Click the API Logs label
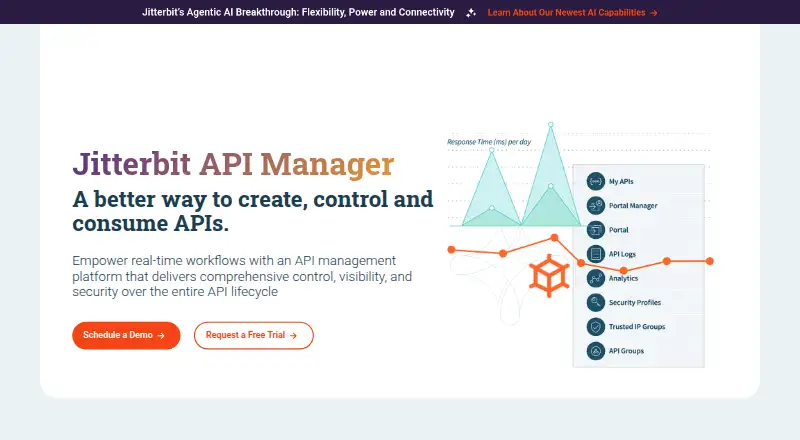 tap(622, 254)
